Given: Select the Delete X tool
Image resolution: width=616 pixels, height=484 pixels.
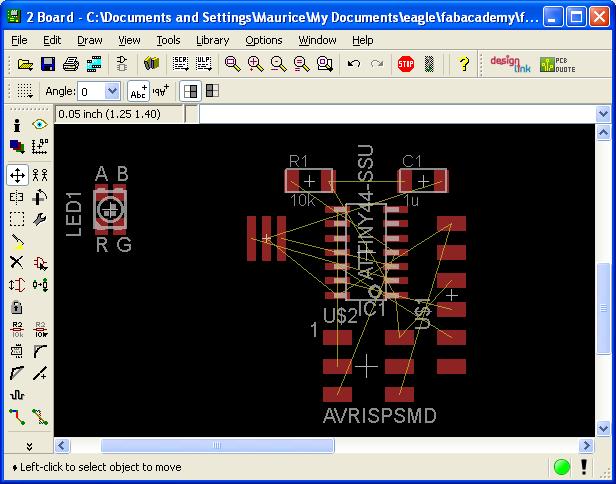Looking at the screenshot, I should [17, 262].
